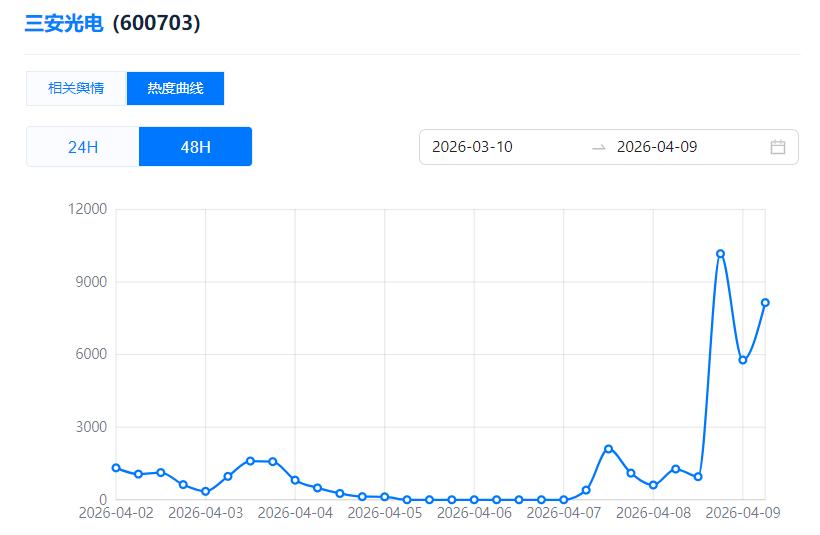Click the end date field 2026-04-09
The image size is (820, 535).
657,147
